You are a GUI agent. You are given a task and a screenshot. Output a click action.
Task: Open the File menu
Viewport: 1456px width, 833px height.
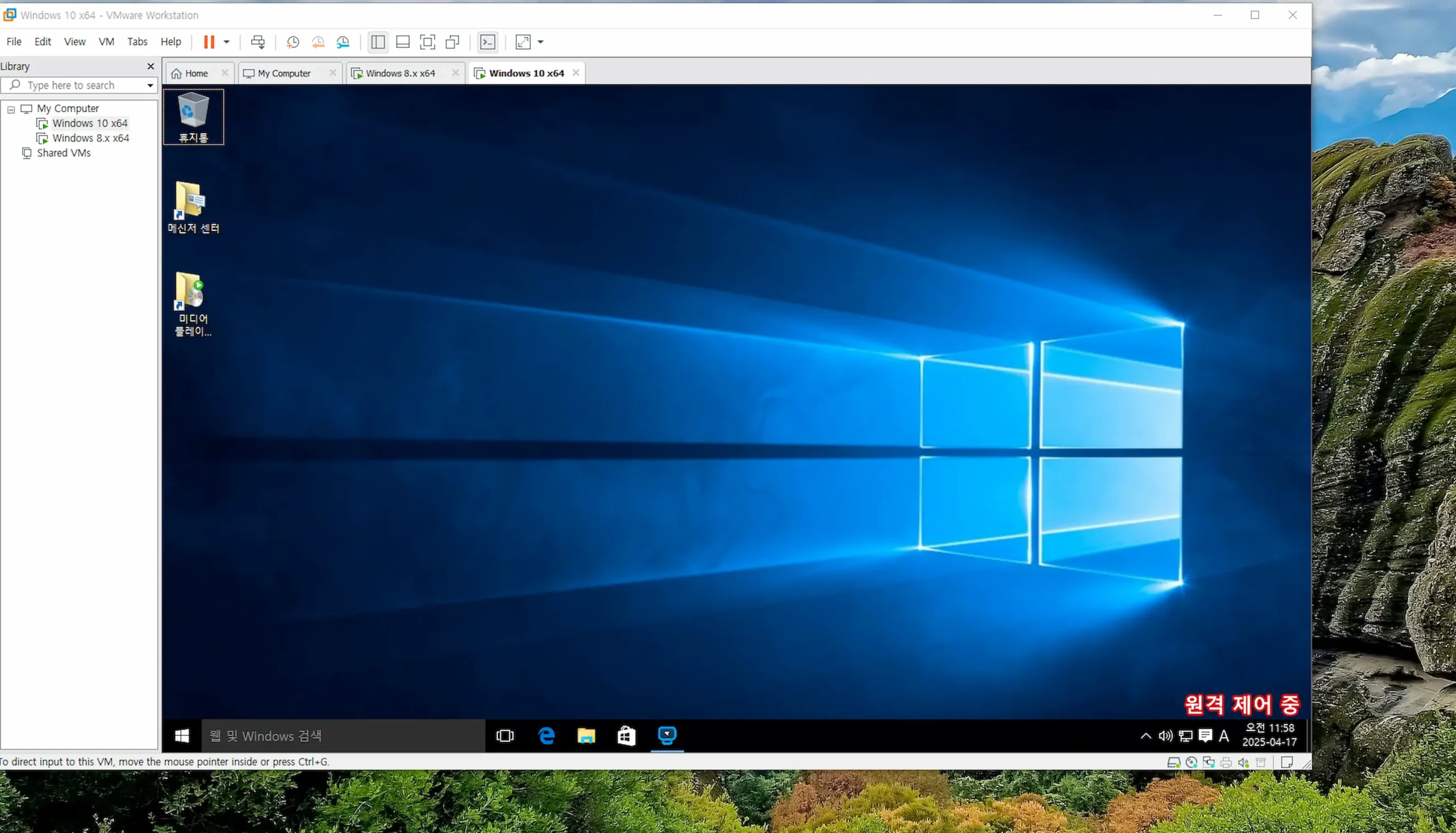[x=14, y=42]
